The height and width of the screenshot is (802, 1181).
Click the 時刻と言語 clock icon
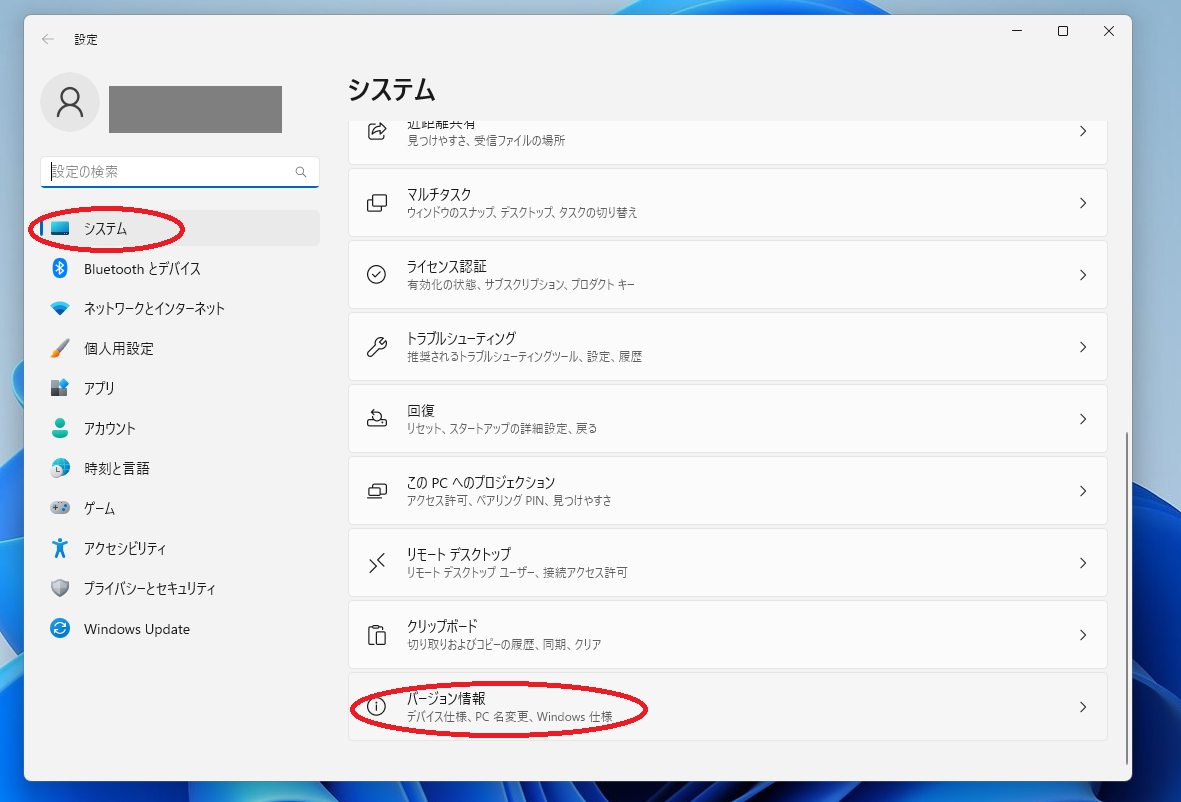(x=63, y=468)
